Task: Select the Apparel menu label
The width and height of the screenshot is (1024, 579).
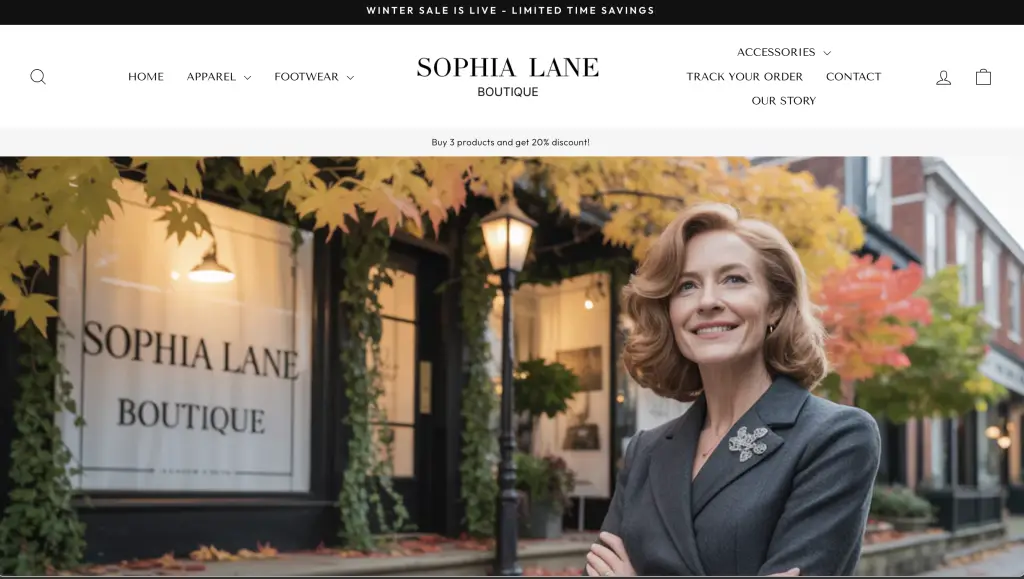Action: point(211,76)
